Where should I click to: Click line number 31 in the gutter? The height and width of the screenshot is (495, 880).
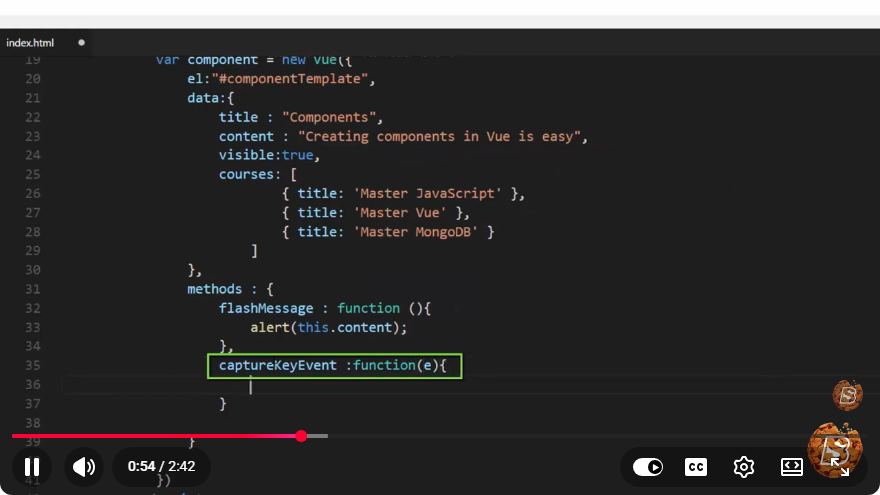pos(33,289)
